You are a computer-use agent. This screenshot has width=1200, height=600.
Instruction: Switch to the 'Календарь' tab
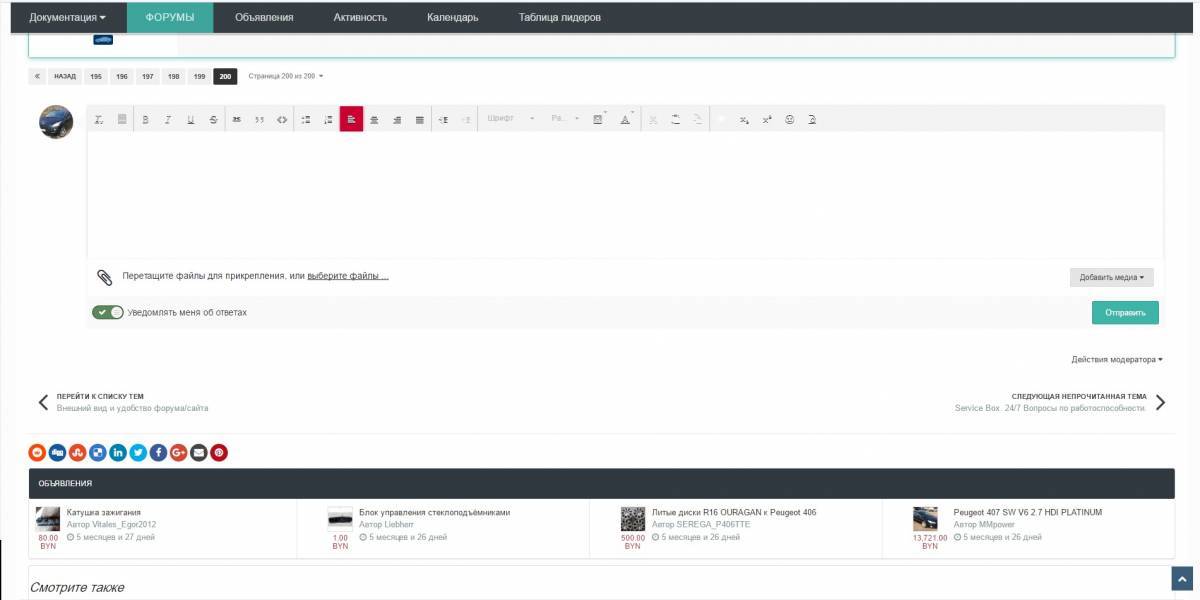click(x=452, y=17)
